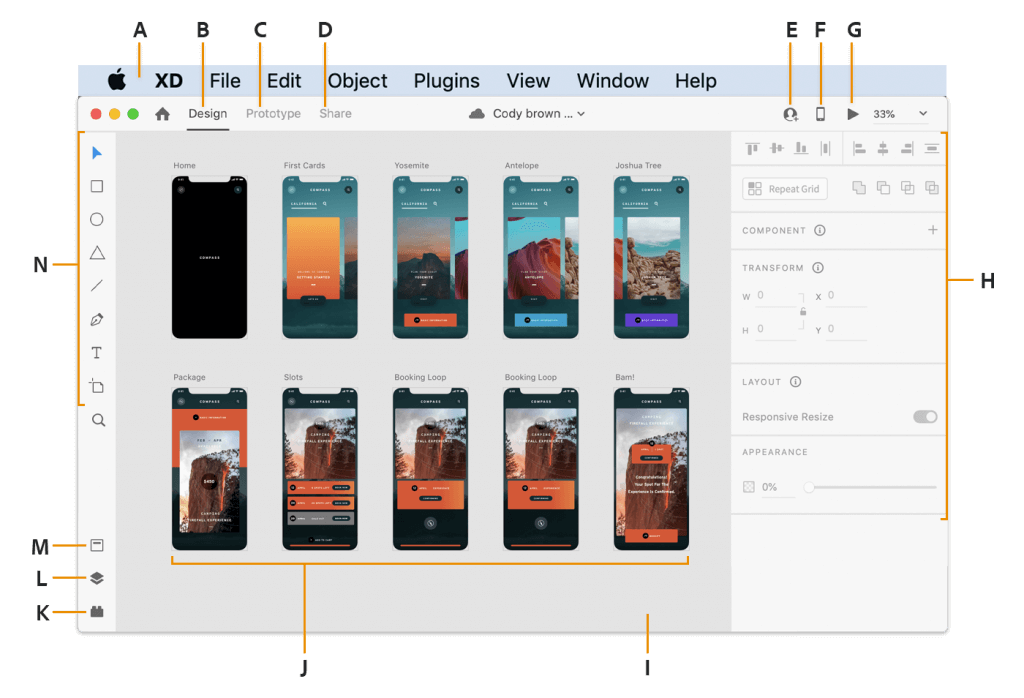Click the Component info icon

[x=820, y=230]
